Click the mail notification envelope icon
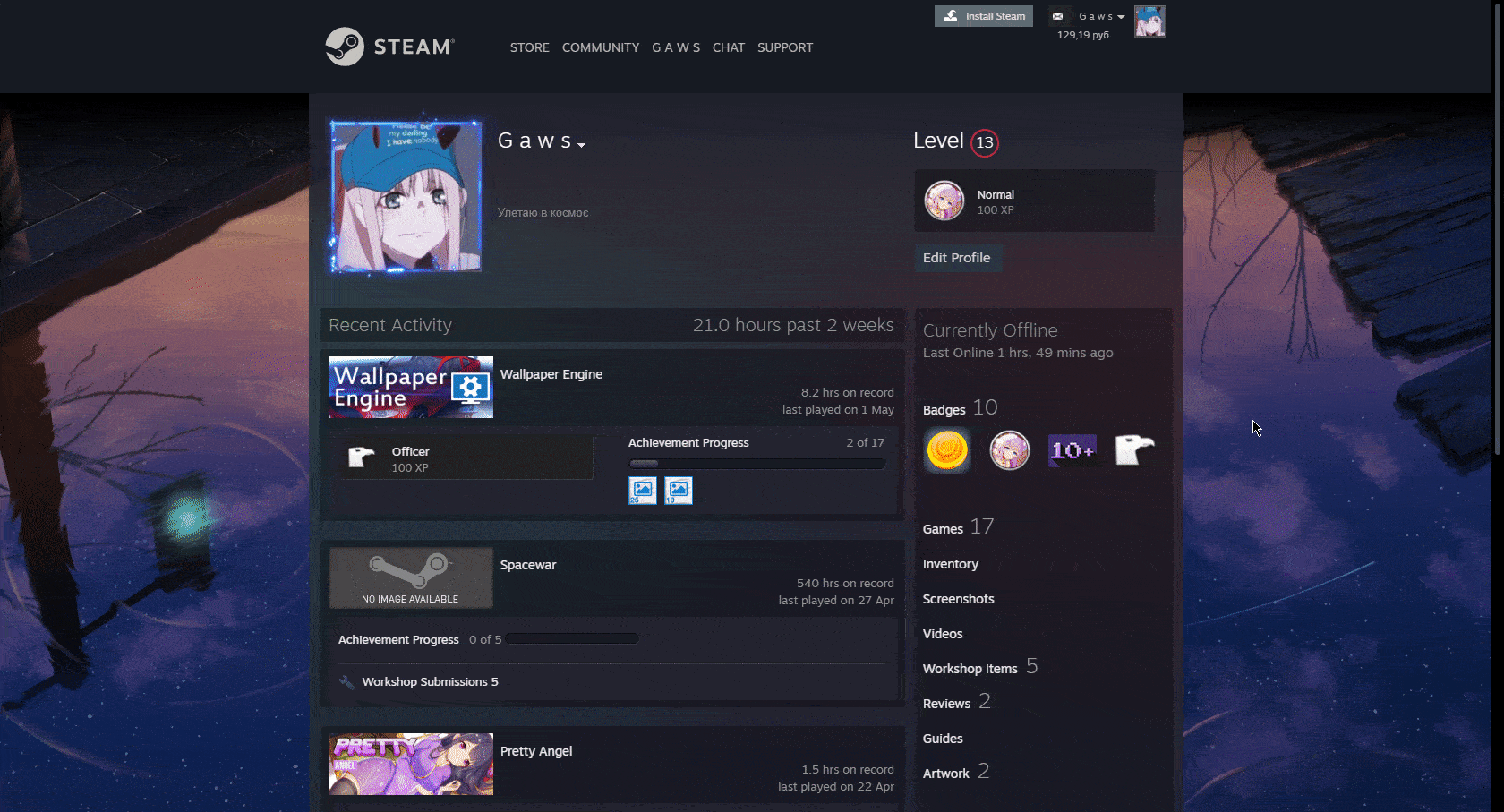 1057,15
